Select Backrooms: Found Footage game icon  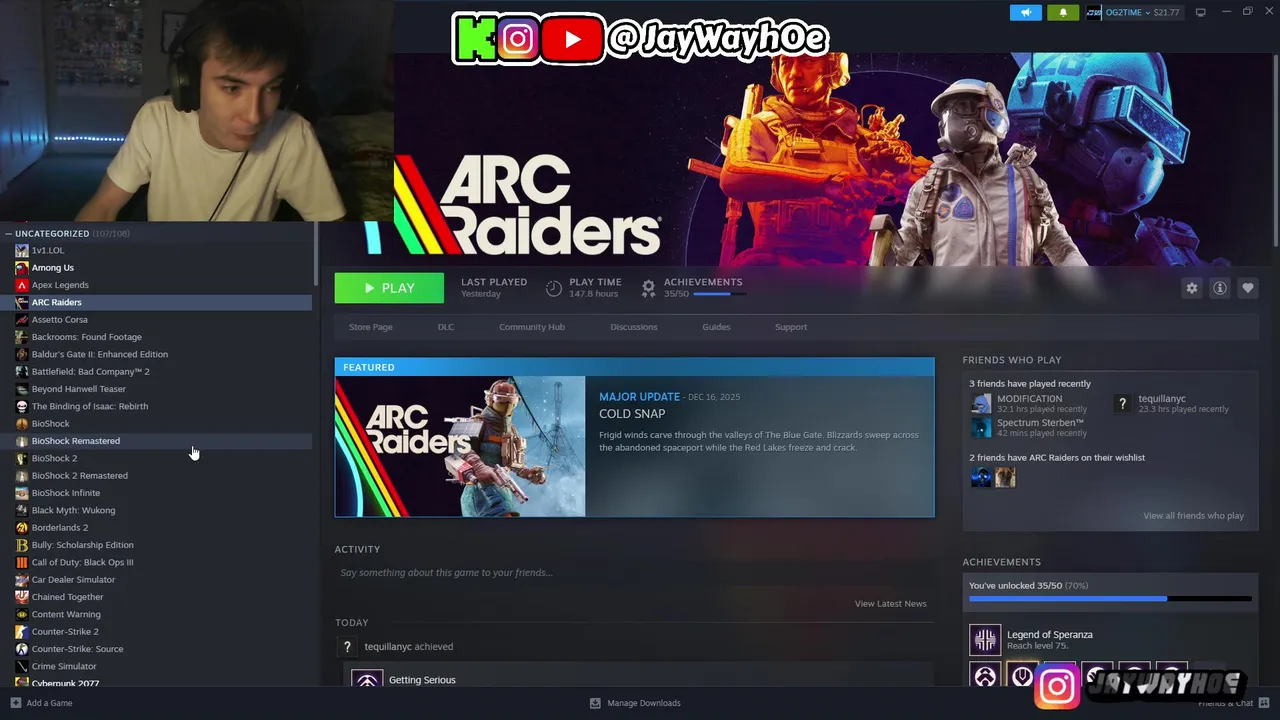click(22, 337)
